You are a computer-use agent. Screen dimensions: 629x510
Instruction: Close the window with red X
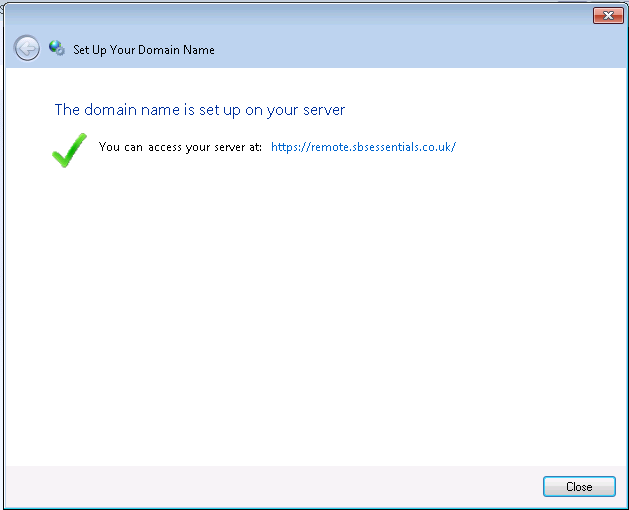(607, 15)
